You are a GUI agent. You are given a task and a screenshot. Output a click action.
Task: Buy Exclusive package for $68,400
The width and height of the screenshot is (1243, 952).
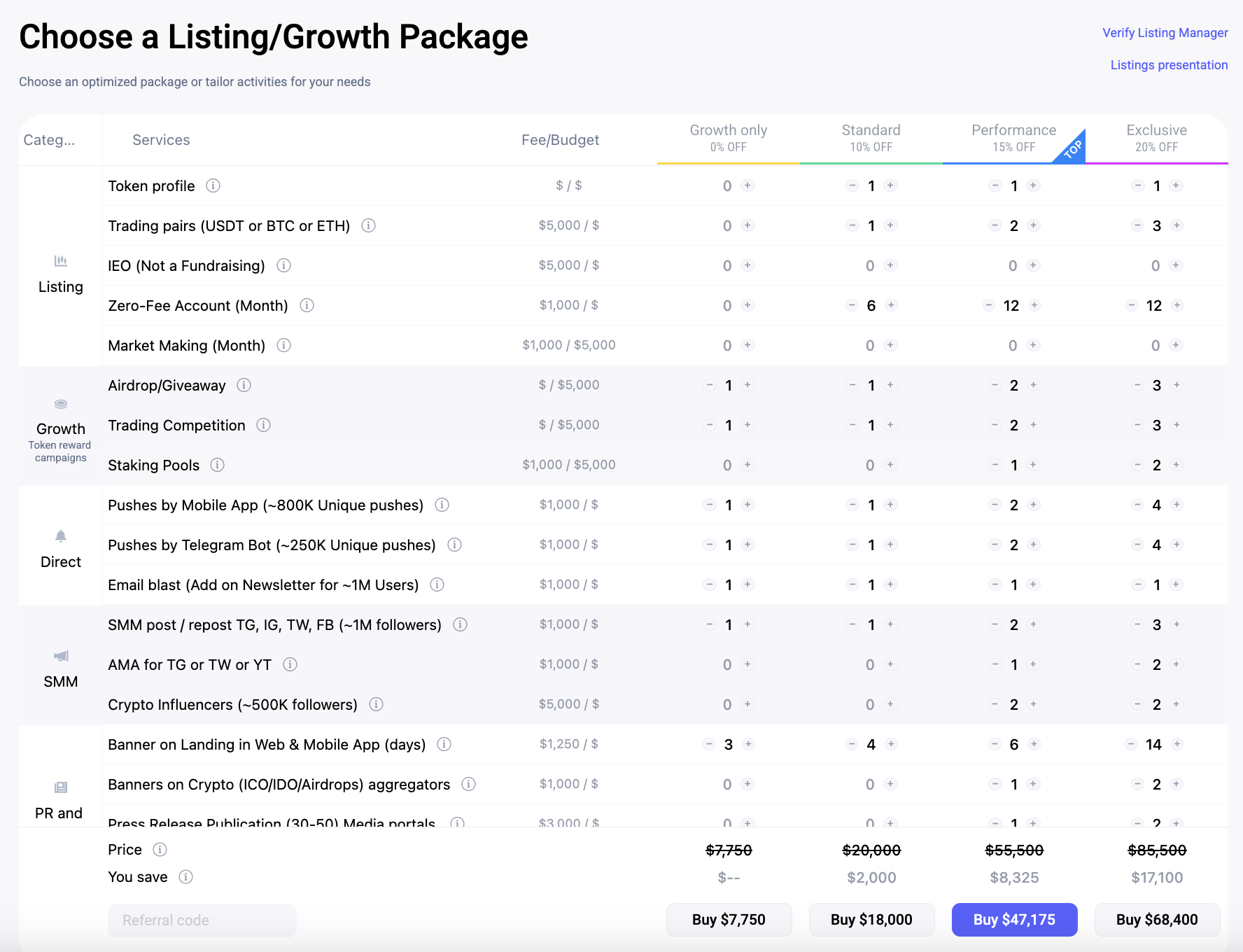1157,920
